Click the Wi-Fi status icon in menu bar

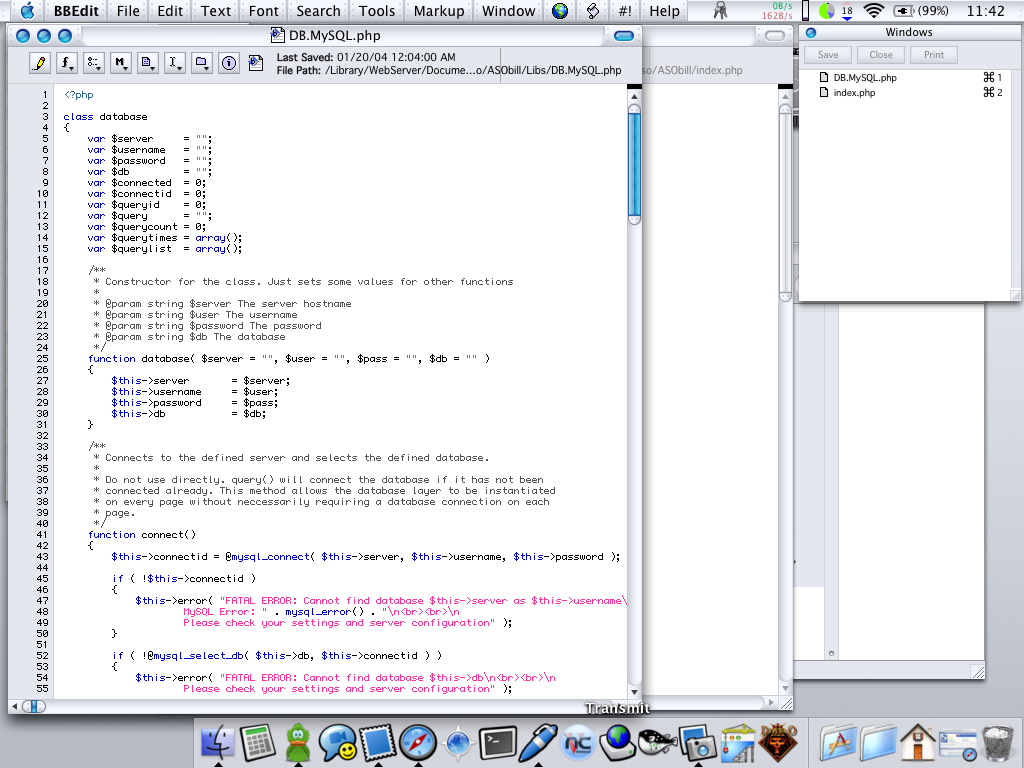[x=874, y=11]
